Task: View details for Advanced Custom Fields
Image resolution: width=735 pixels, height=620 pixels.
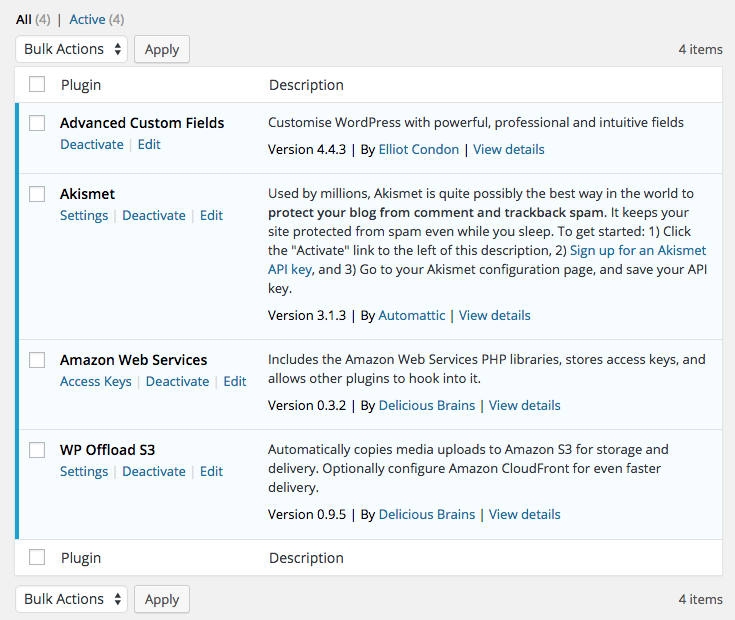Action: [x=509, y=149]
